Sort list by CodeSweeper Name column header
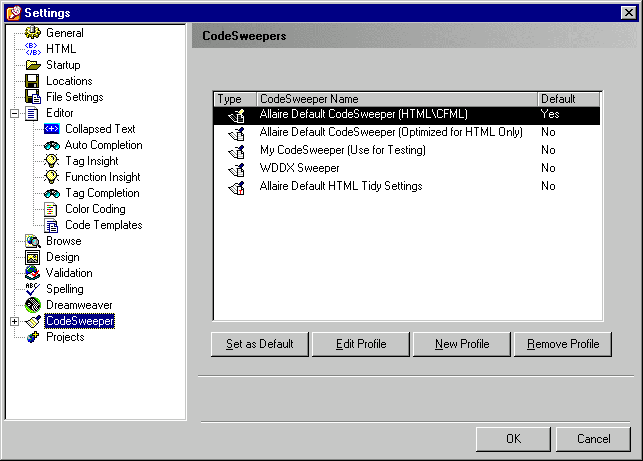Viewport: 643px width, 461px height. point(396,99)
